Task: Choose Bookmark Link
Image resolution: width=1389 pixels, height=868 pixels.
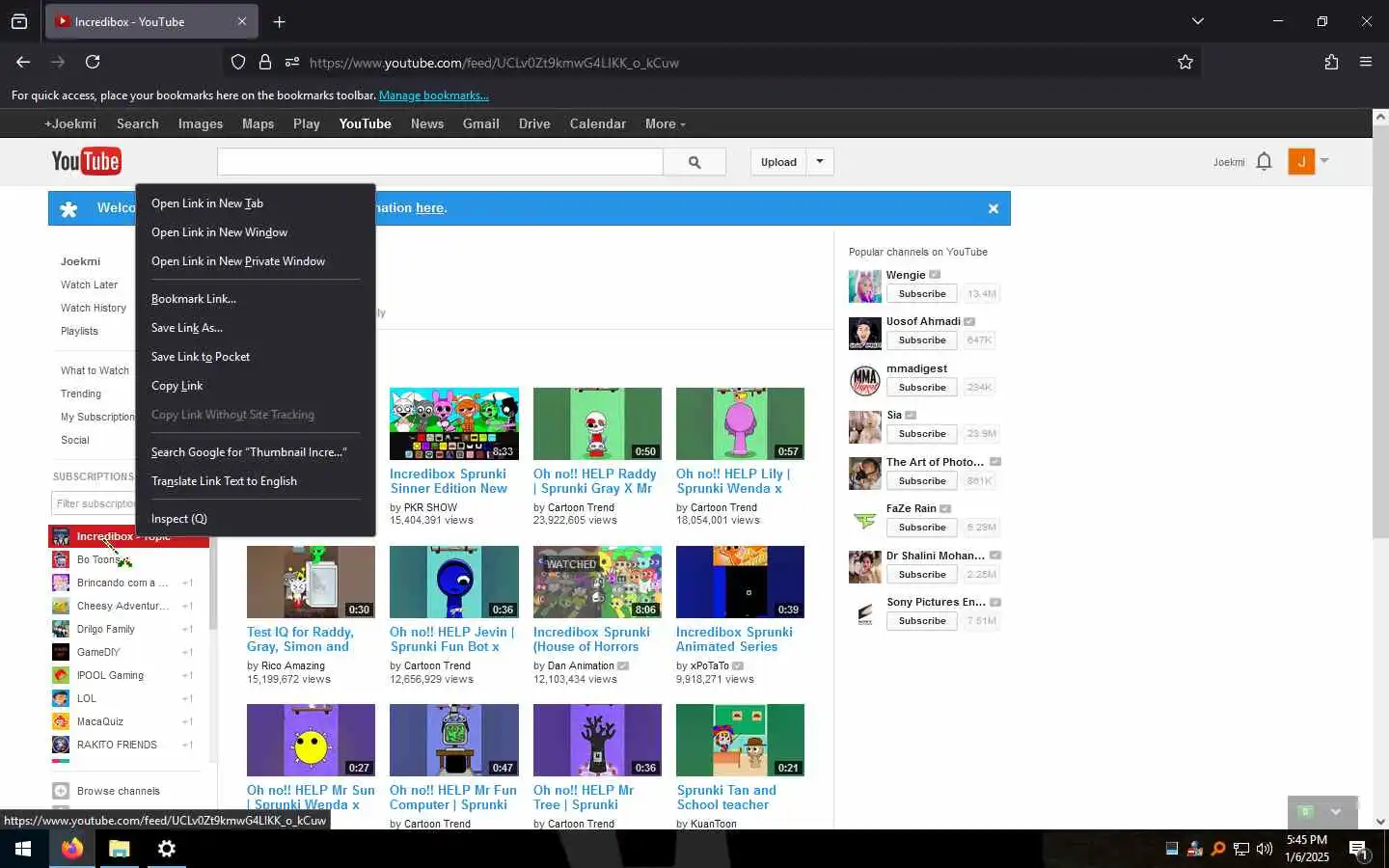Action: pos(256,299)
